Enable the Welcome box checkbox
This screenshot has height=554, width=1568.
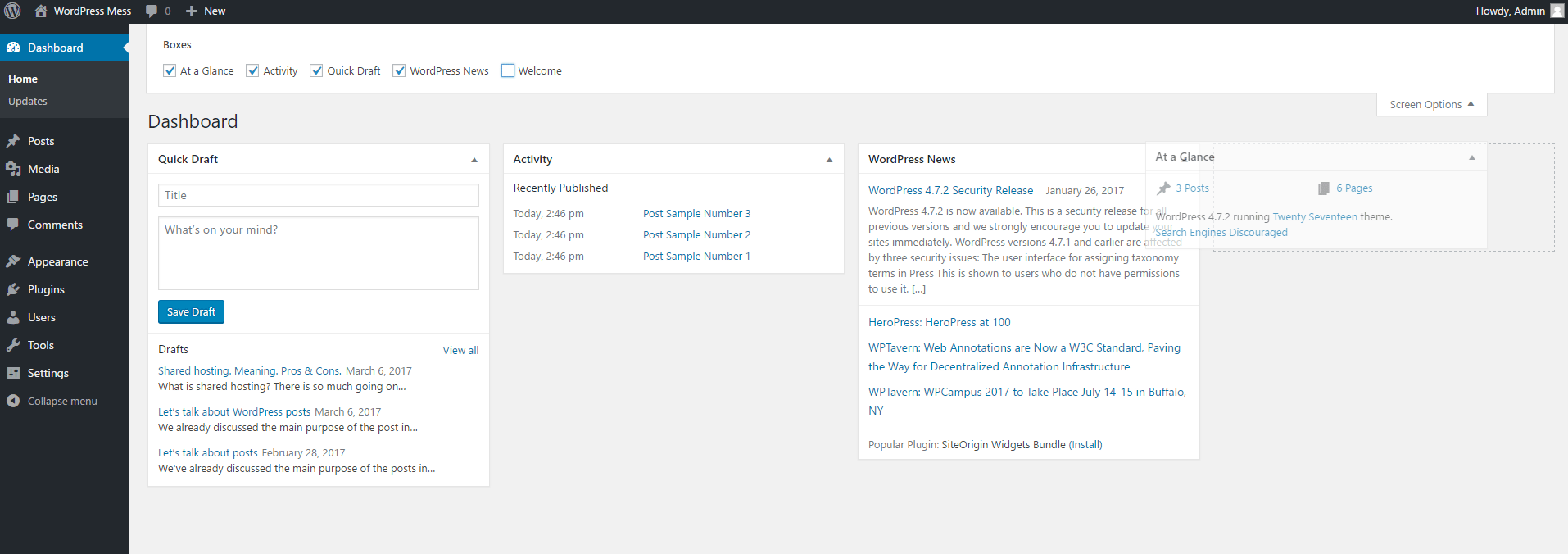[508, 70]
